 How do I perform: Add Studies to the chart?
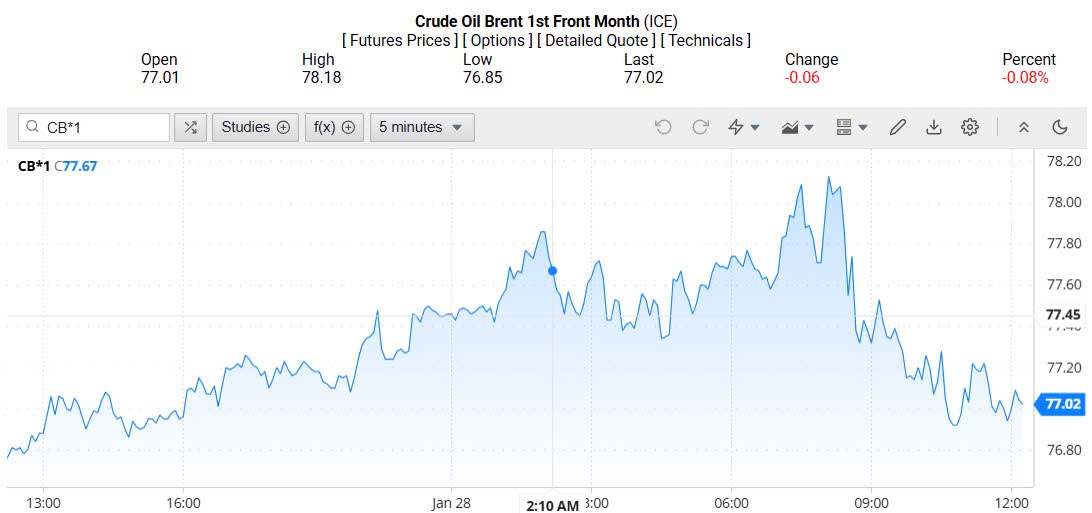(256, 127)
